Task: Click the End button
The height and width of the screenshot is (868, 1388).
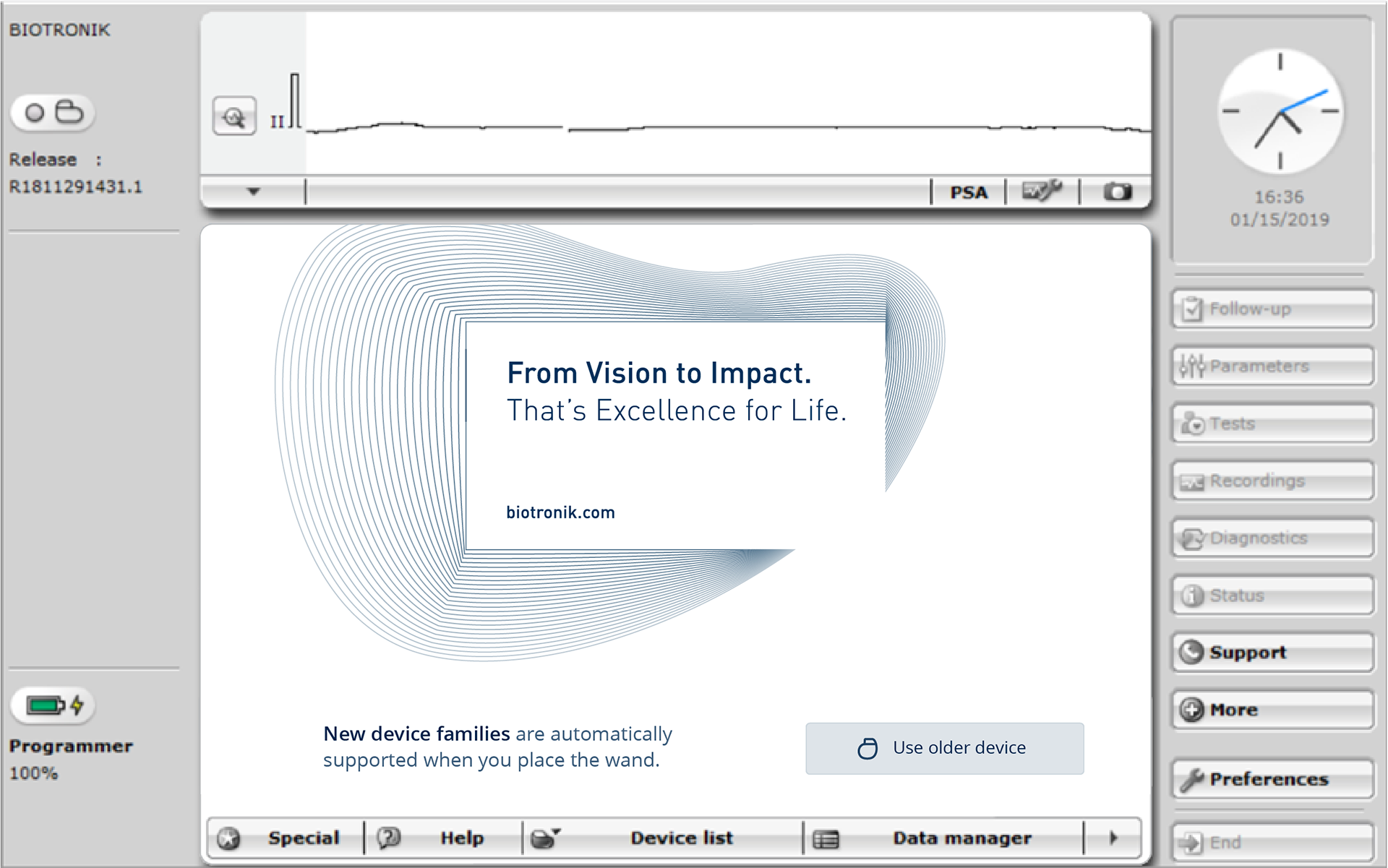Action: point(1272,843)
